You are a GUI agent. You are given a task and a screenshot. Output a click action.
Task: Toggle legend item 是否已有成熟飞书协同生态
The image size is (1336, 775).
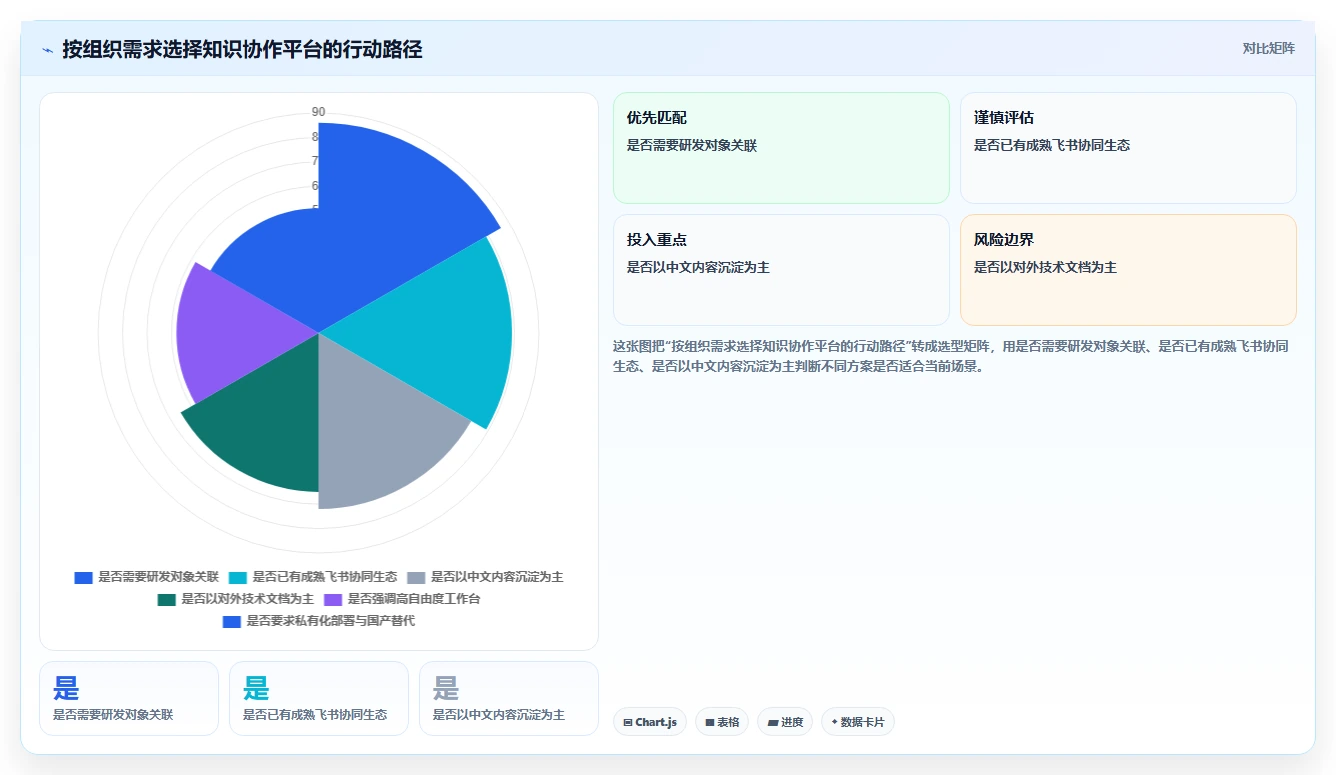(312, 577)
